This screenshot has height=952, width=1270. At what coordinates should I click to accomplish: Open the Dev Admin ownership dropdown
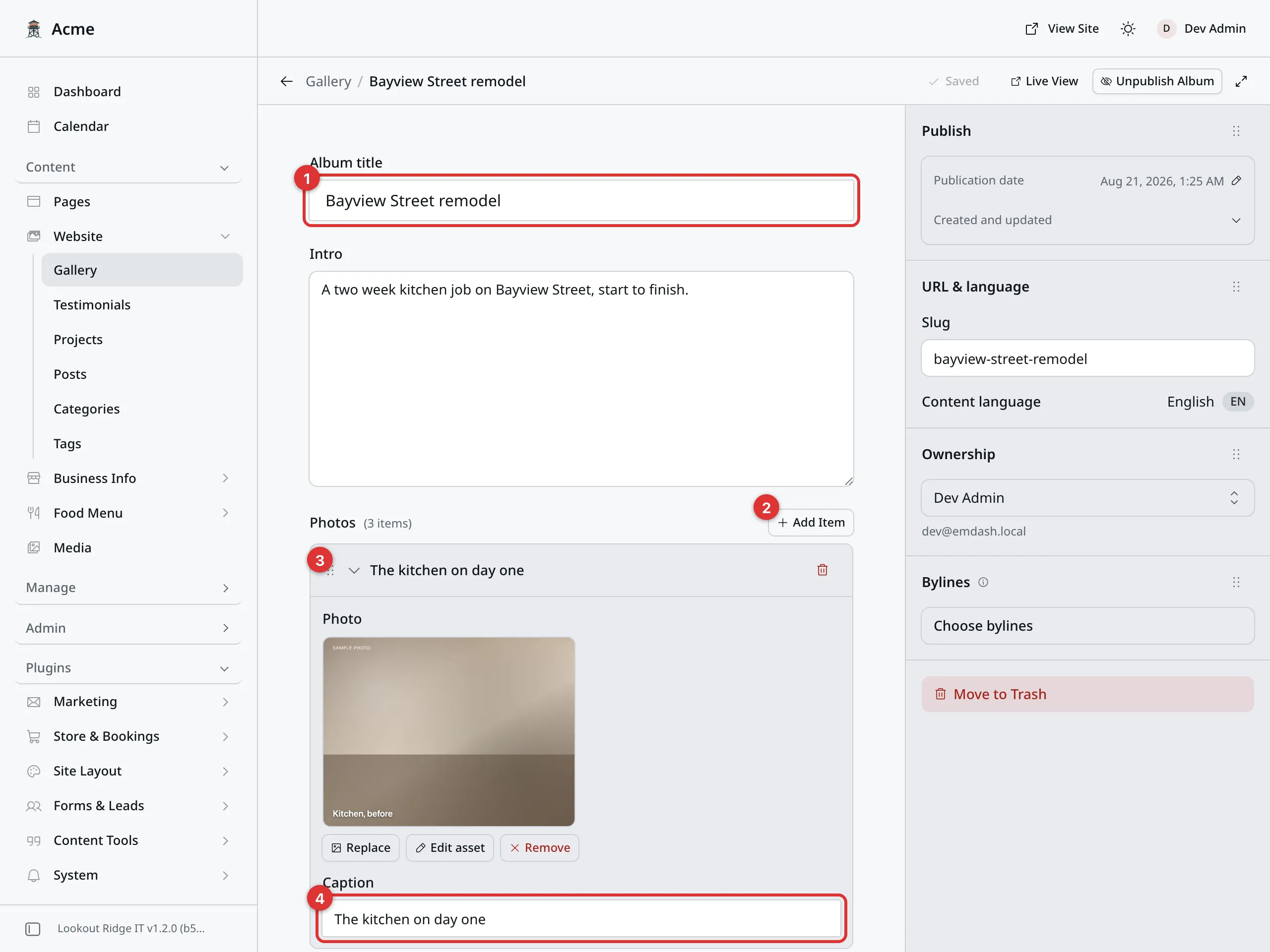(1087, 497)
